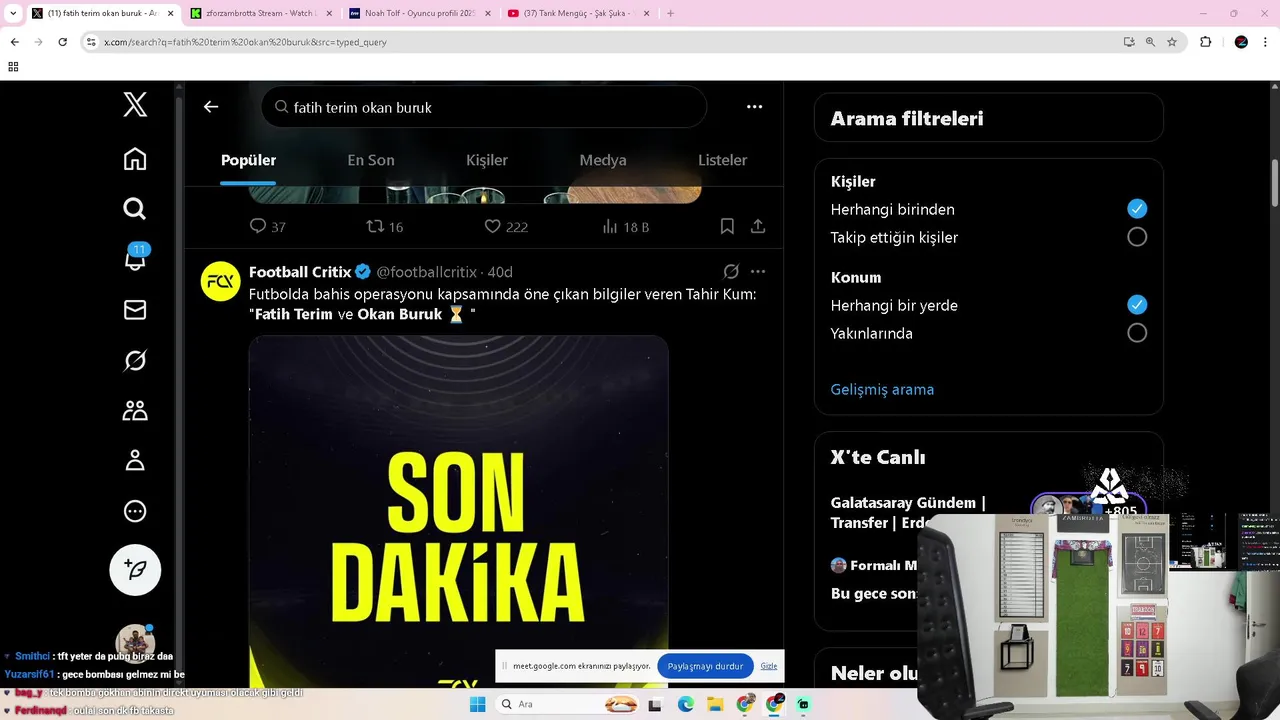Open File Explorer from taskbar
The image size is (1280, 720).
click(x=715, y=704)
